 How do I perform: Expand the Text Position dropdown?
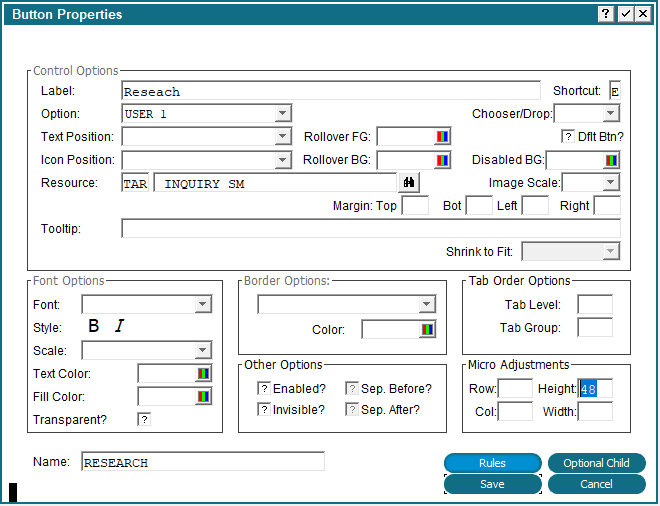point(283,136)
